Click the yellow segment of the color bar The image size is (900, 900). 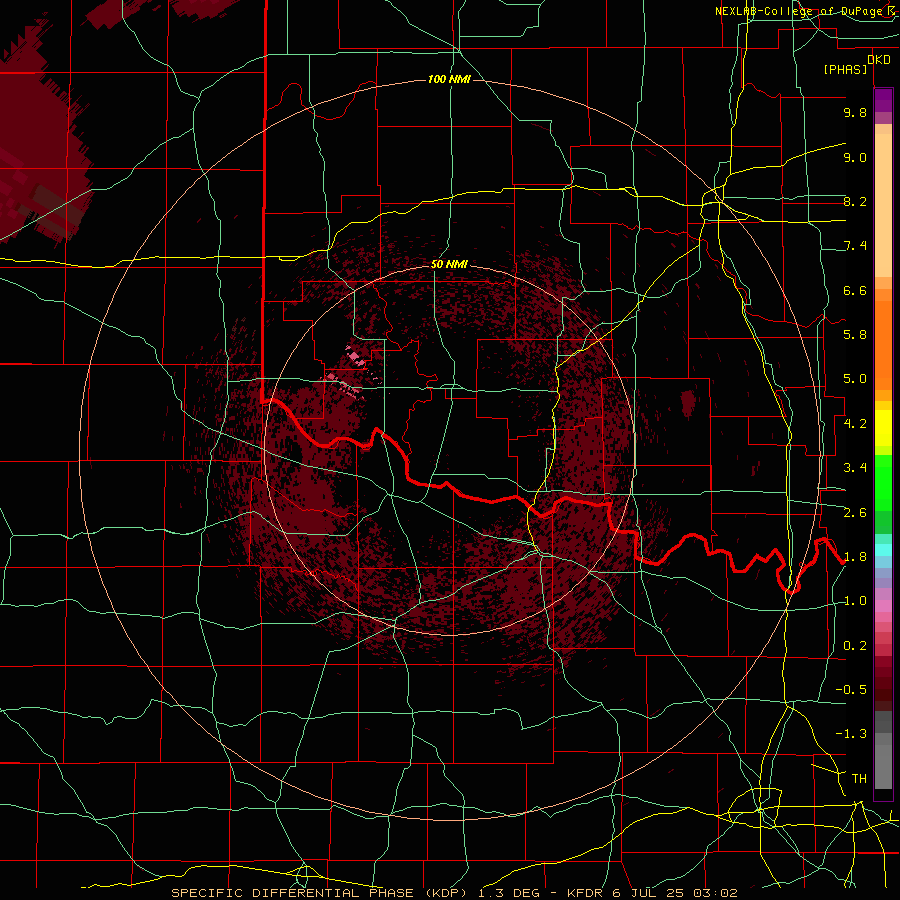tap(883, 428)
